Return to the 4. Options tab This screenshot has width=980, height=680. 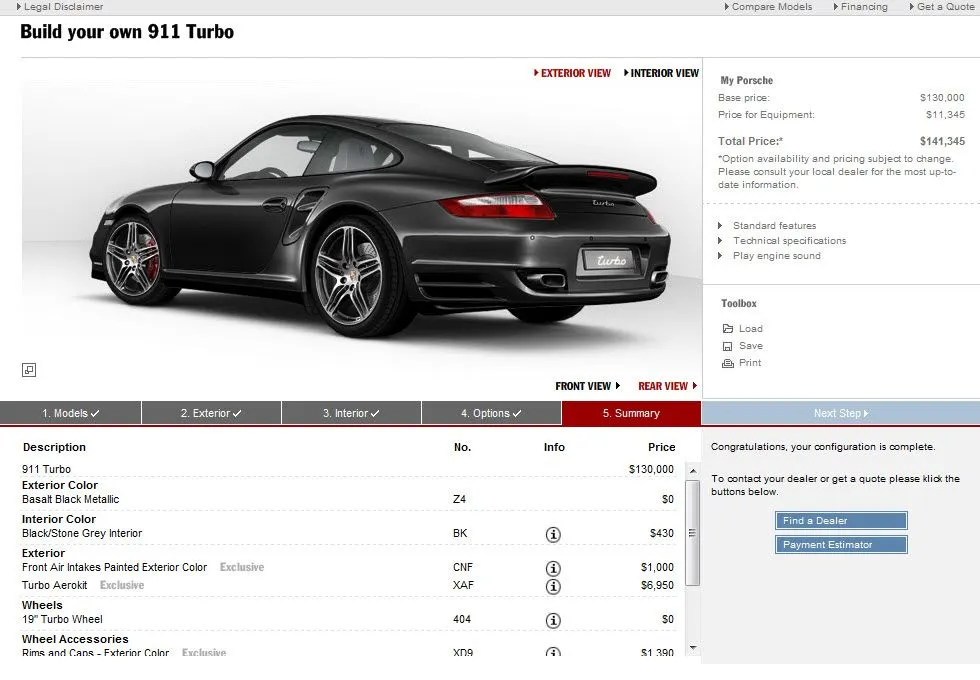[491, 413]
